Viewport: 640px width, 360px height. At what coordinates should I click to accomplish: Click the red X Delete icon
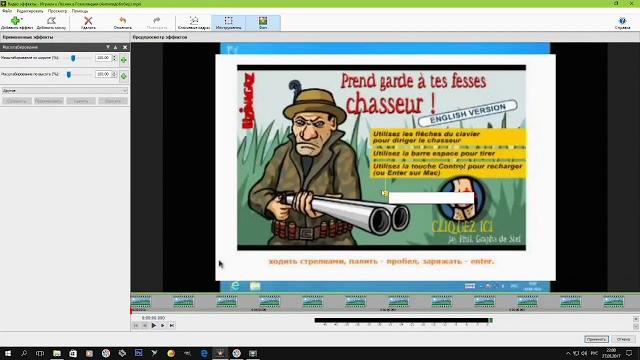click(88, 20)
